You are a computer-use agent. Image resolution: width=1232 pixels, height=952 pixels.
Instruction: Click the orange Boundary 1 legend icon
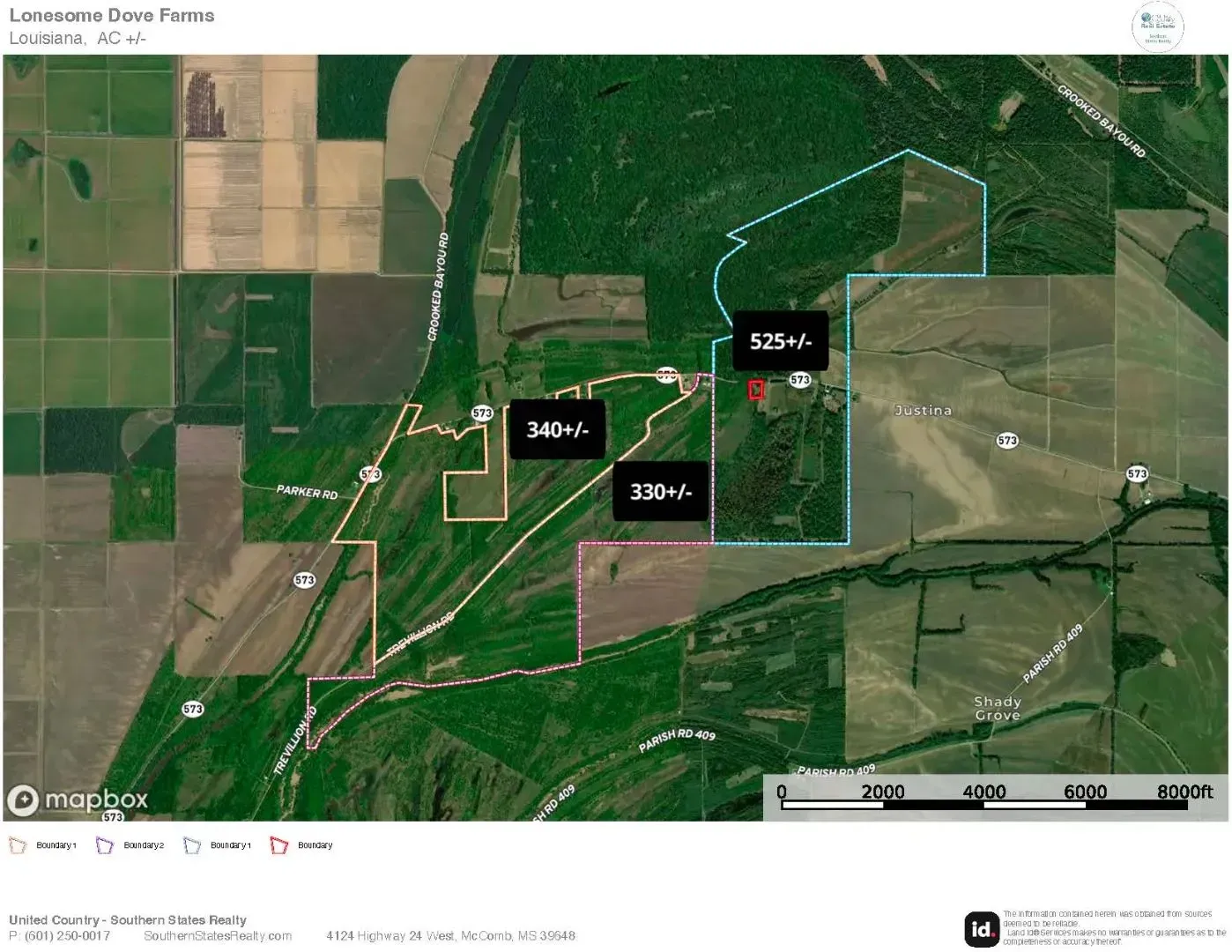pos(18,845)
